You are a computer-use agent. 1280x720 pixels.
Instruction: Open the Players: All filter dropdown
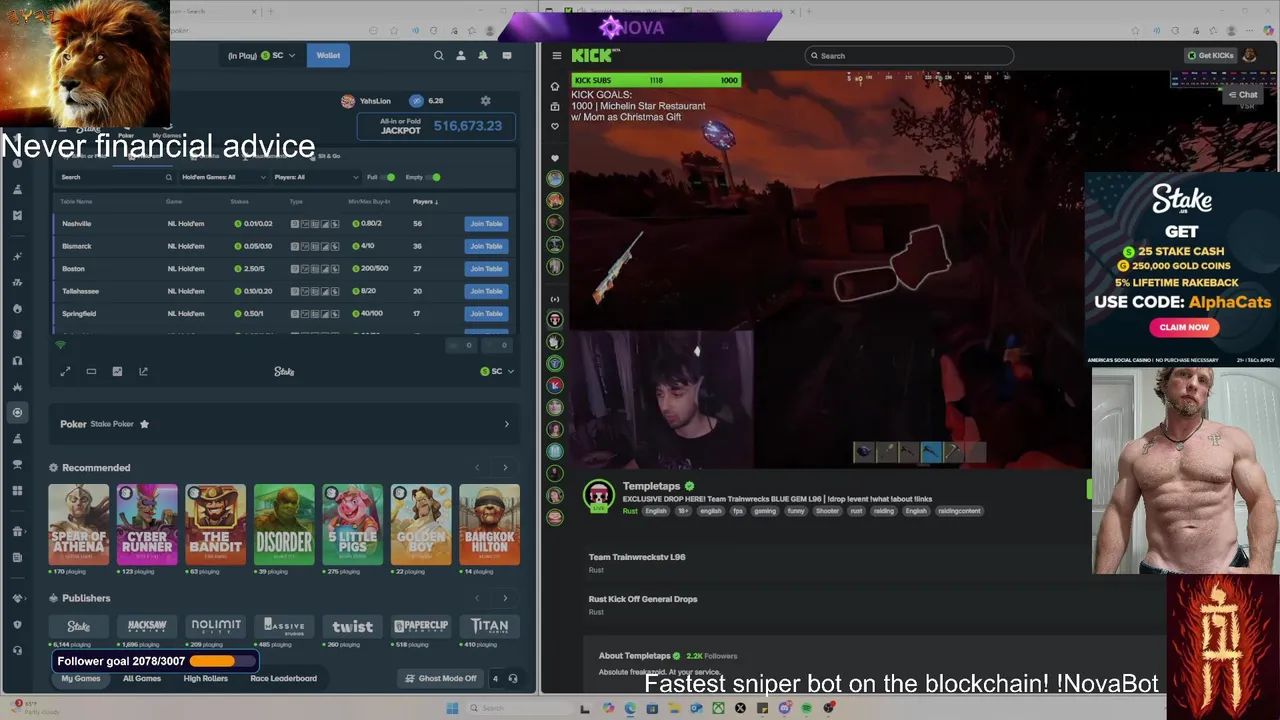pyautogui.click(x=315, y=178)
